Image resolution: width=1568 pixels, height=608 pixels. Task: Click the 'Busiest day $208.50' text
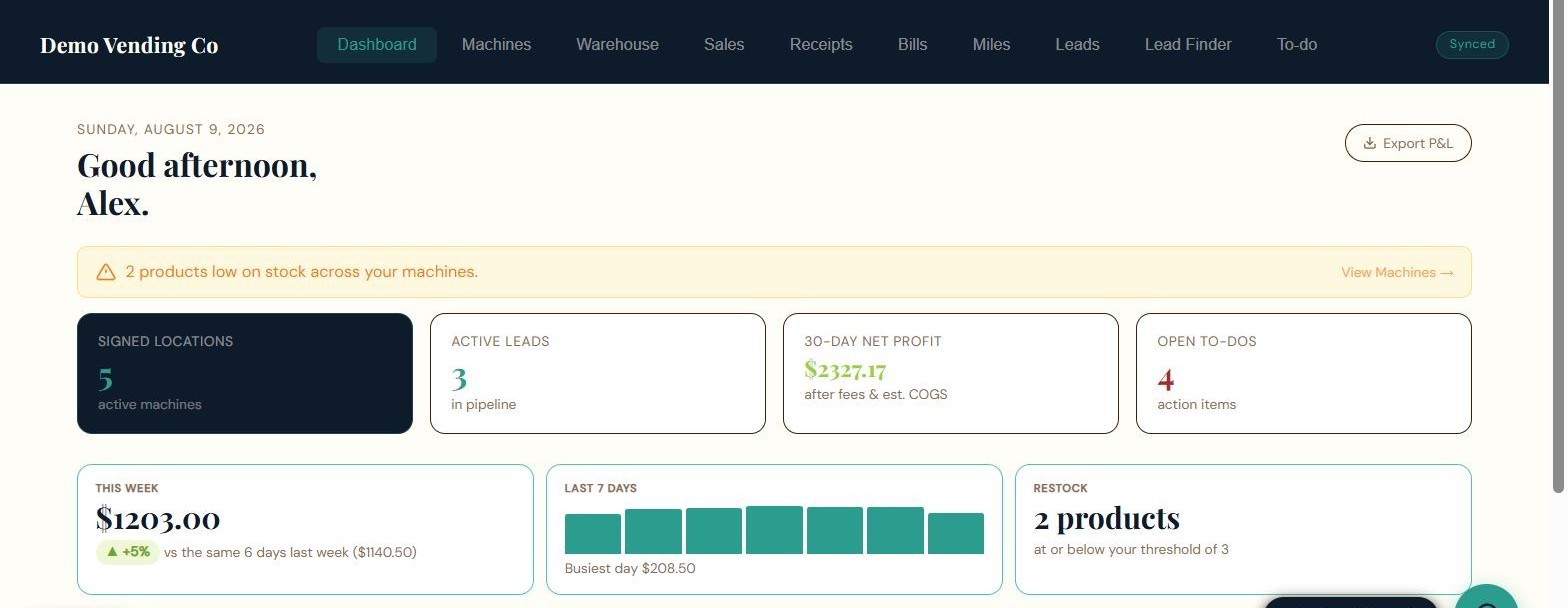click(x=630, y=569)
